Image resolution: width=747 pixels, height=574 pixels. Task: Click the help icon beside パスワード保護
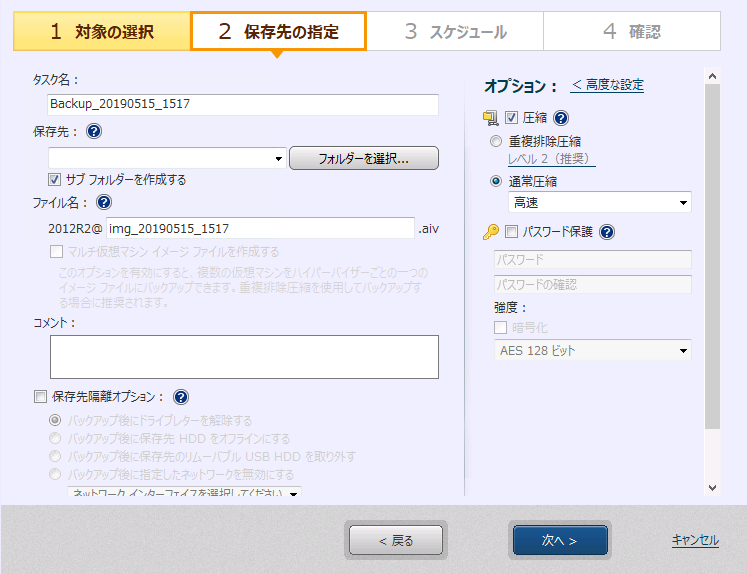607,232
